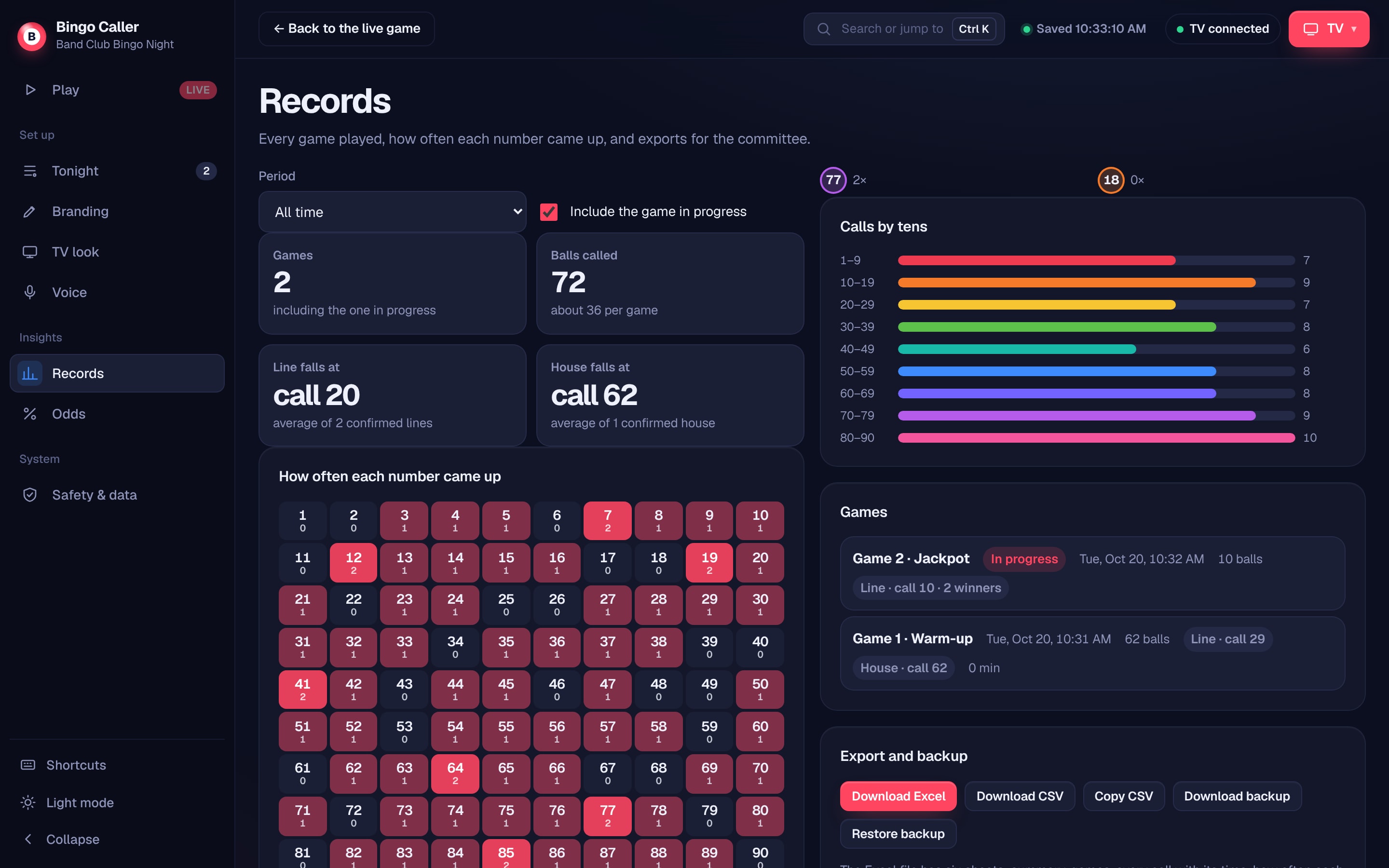Click ball 77 most-called marker
1389x868 pixels.
click(x=833, y=180)
